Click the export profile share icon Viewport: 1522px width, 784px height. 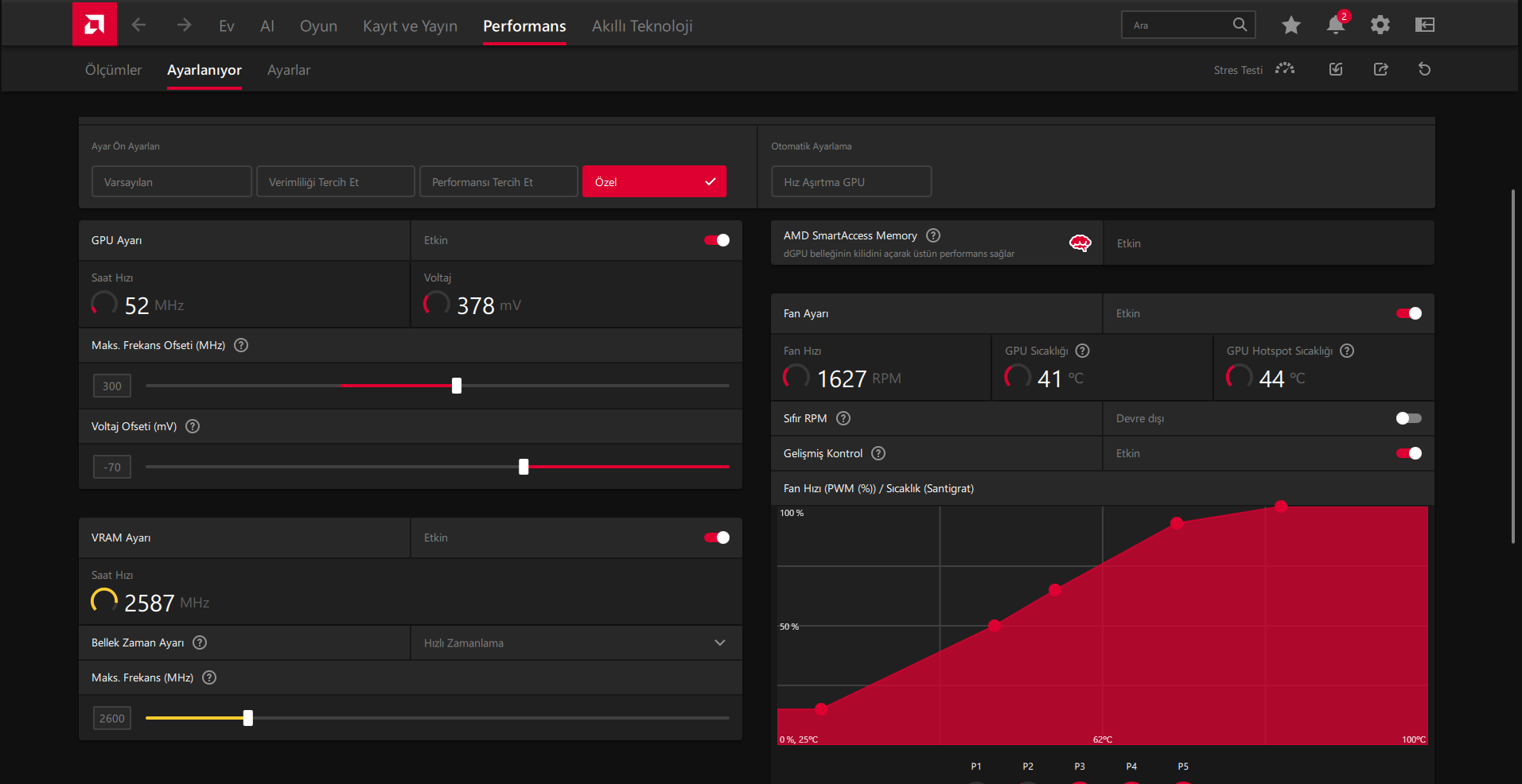(1381, 69)
